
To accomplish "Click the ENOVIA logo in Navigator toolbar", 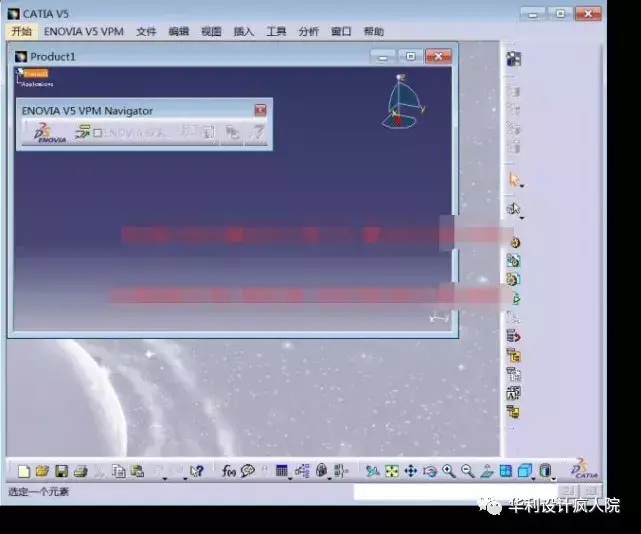I will coord(50,132).
